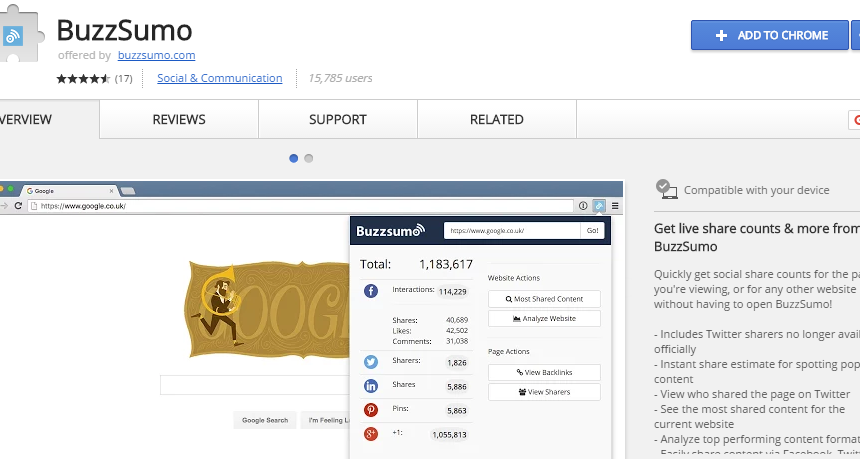
Task: Click the star rating with 17 reviews
Action: coord(94,78)
